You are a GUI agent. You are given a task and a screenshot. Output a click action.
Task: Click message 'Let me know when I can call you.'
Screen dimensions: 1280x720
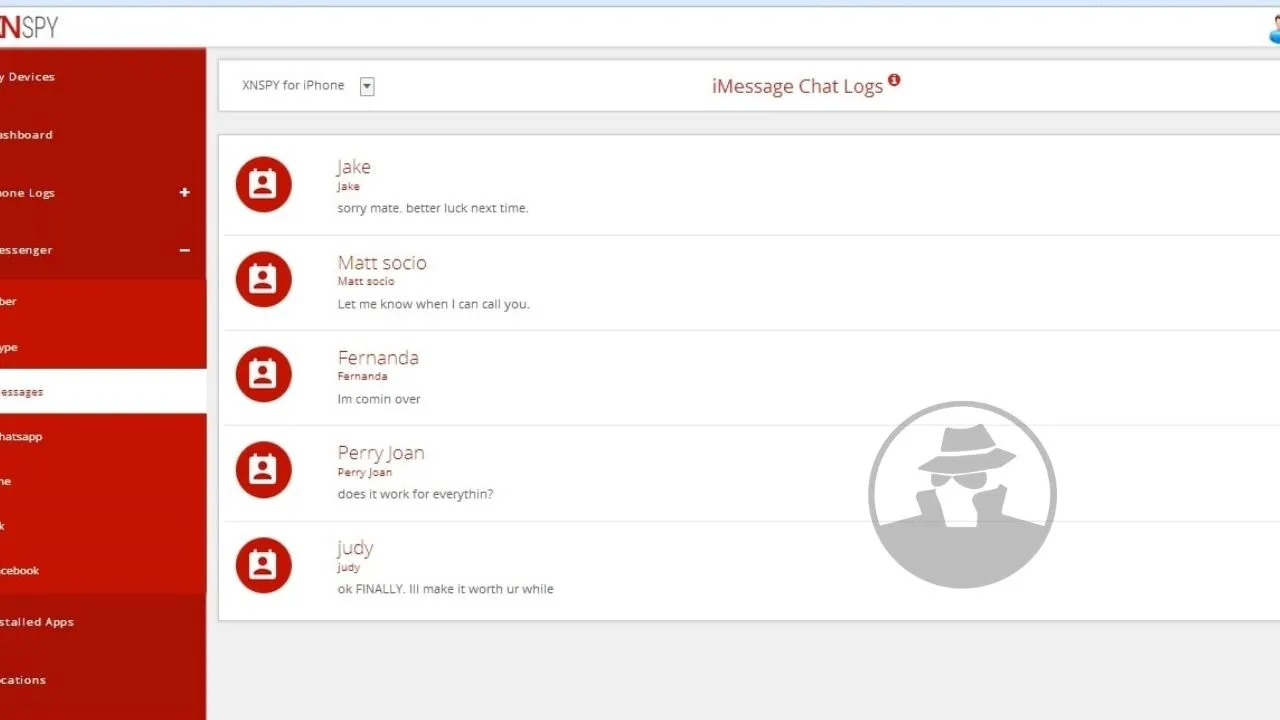click(434, 304)
